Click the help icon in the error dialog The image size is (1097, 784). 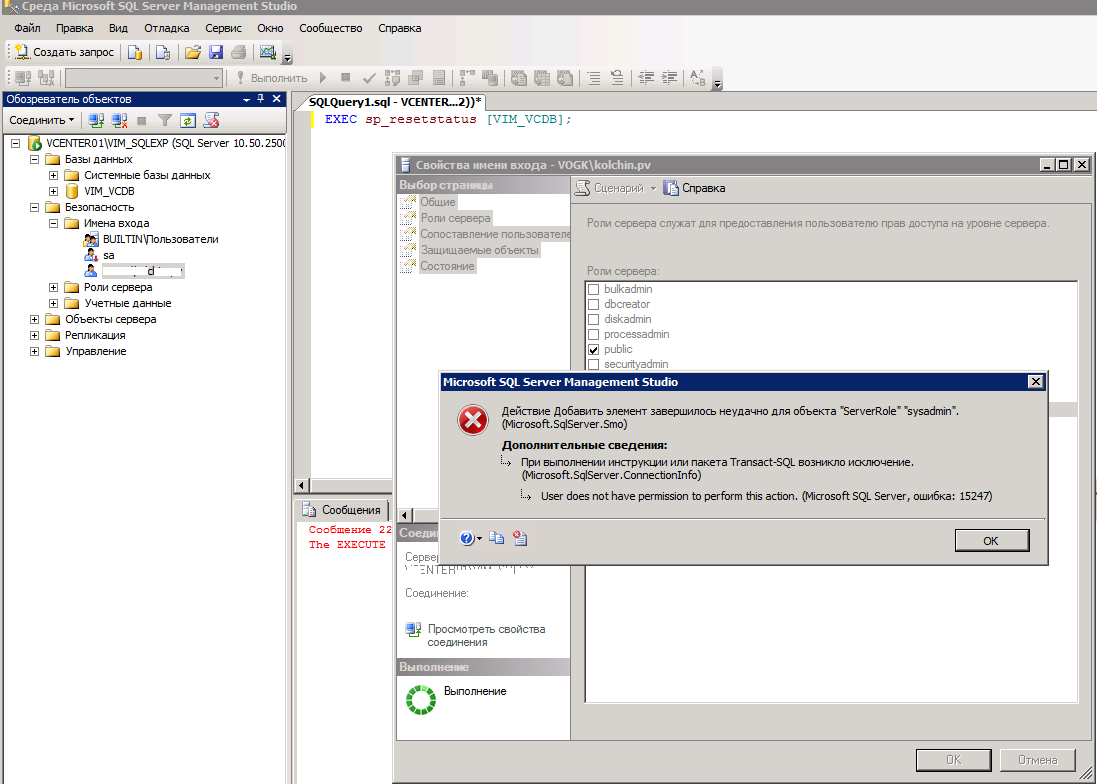pos(467,539)
